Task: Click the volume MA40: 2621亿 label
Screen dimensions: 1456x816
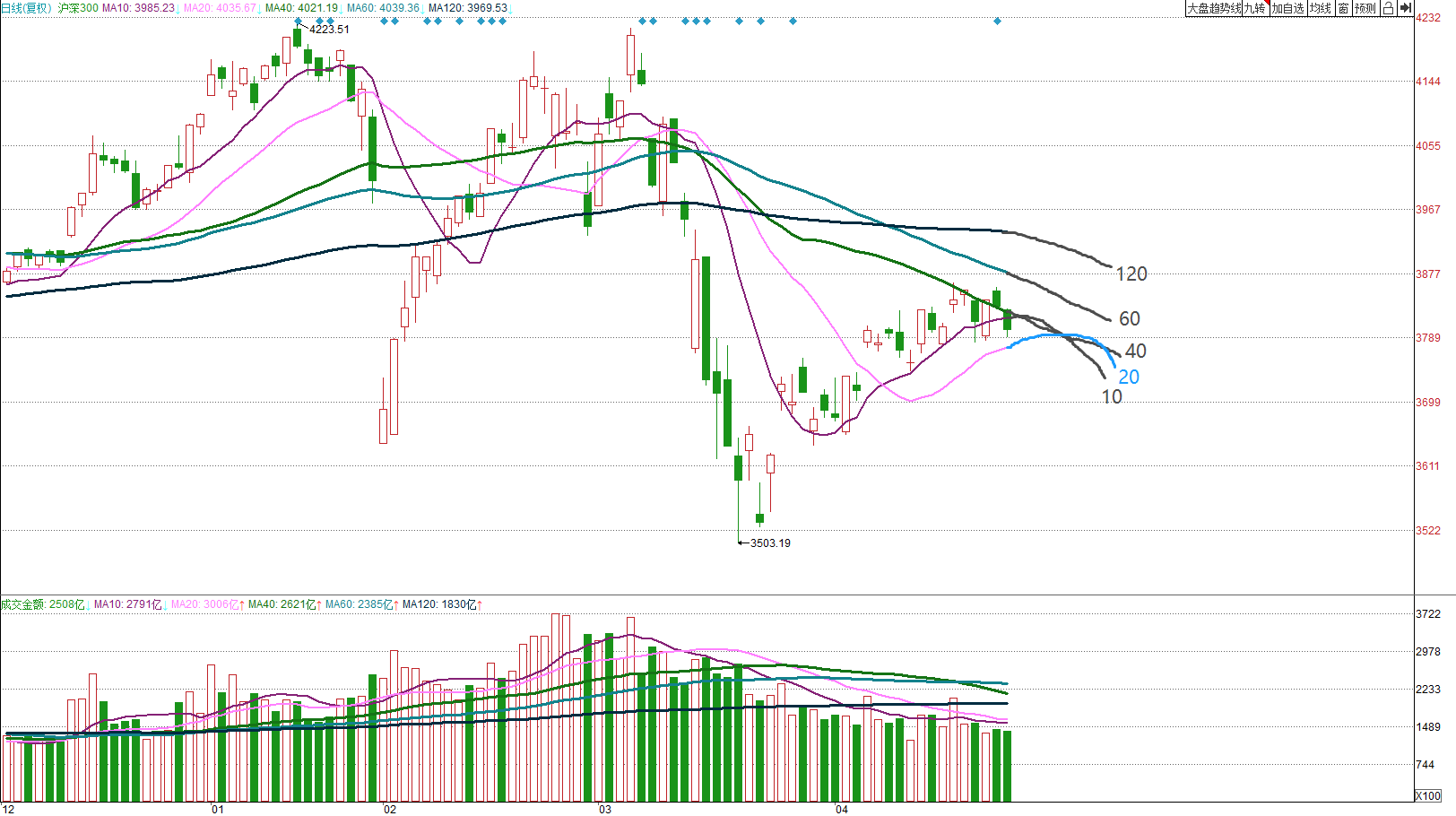Action: tap(282, 604)
